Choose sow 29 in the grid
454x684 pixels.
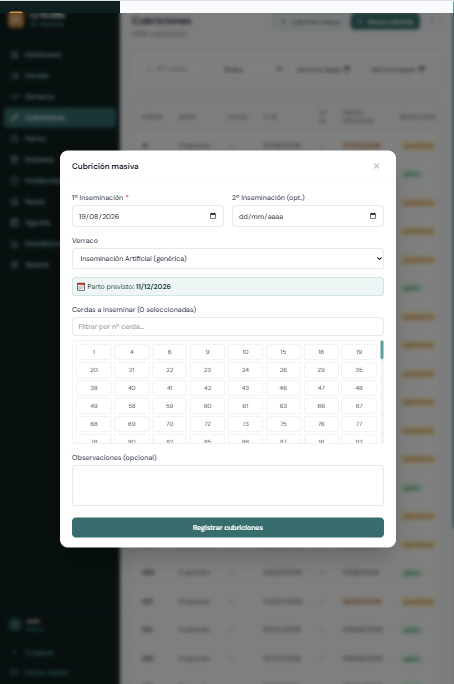(321, 370)
